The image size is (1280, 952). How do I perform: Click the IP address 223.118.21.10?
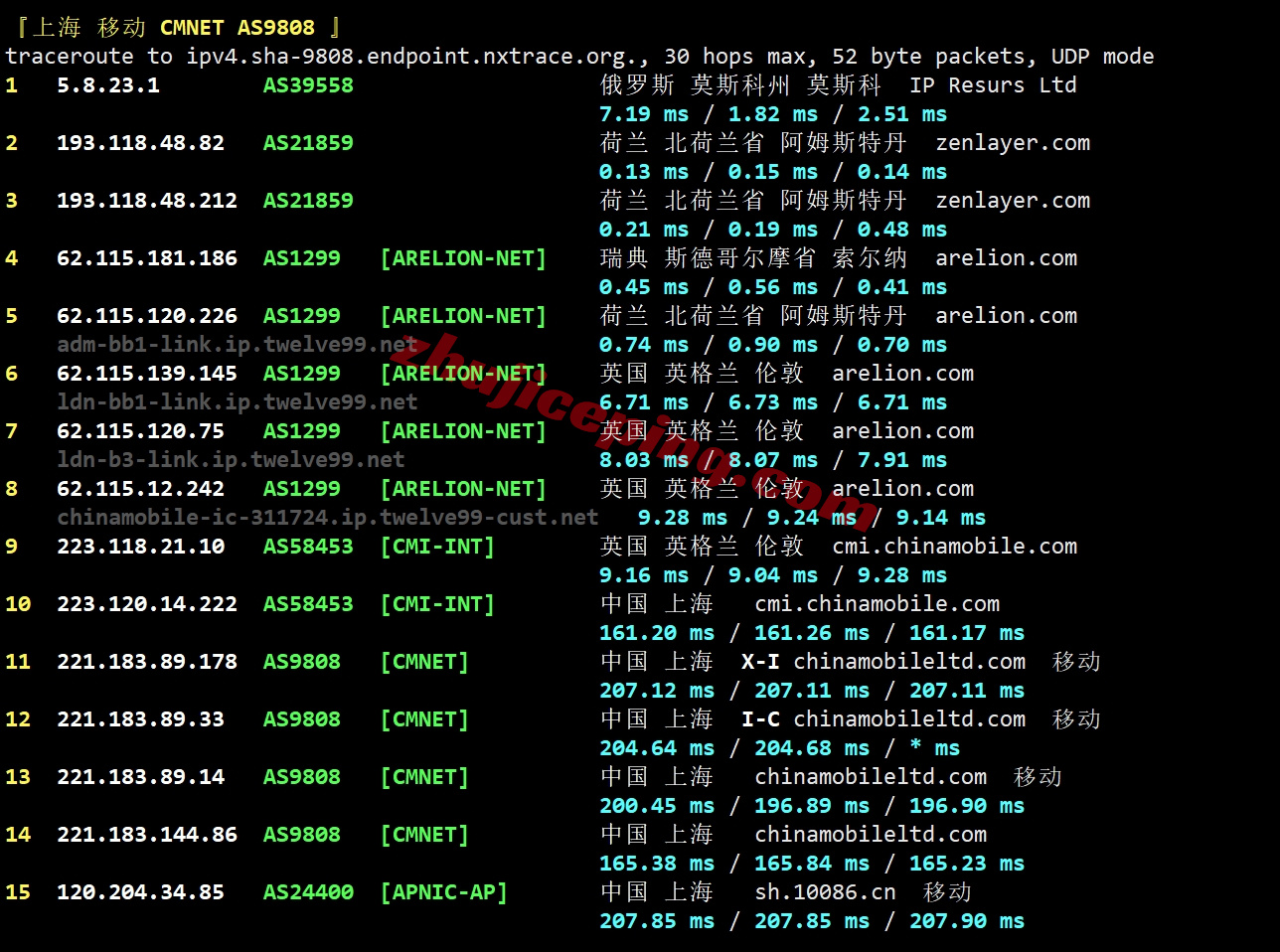click(x=140, y=547)
